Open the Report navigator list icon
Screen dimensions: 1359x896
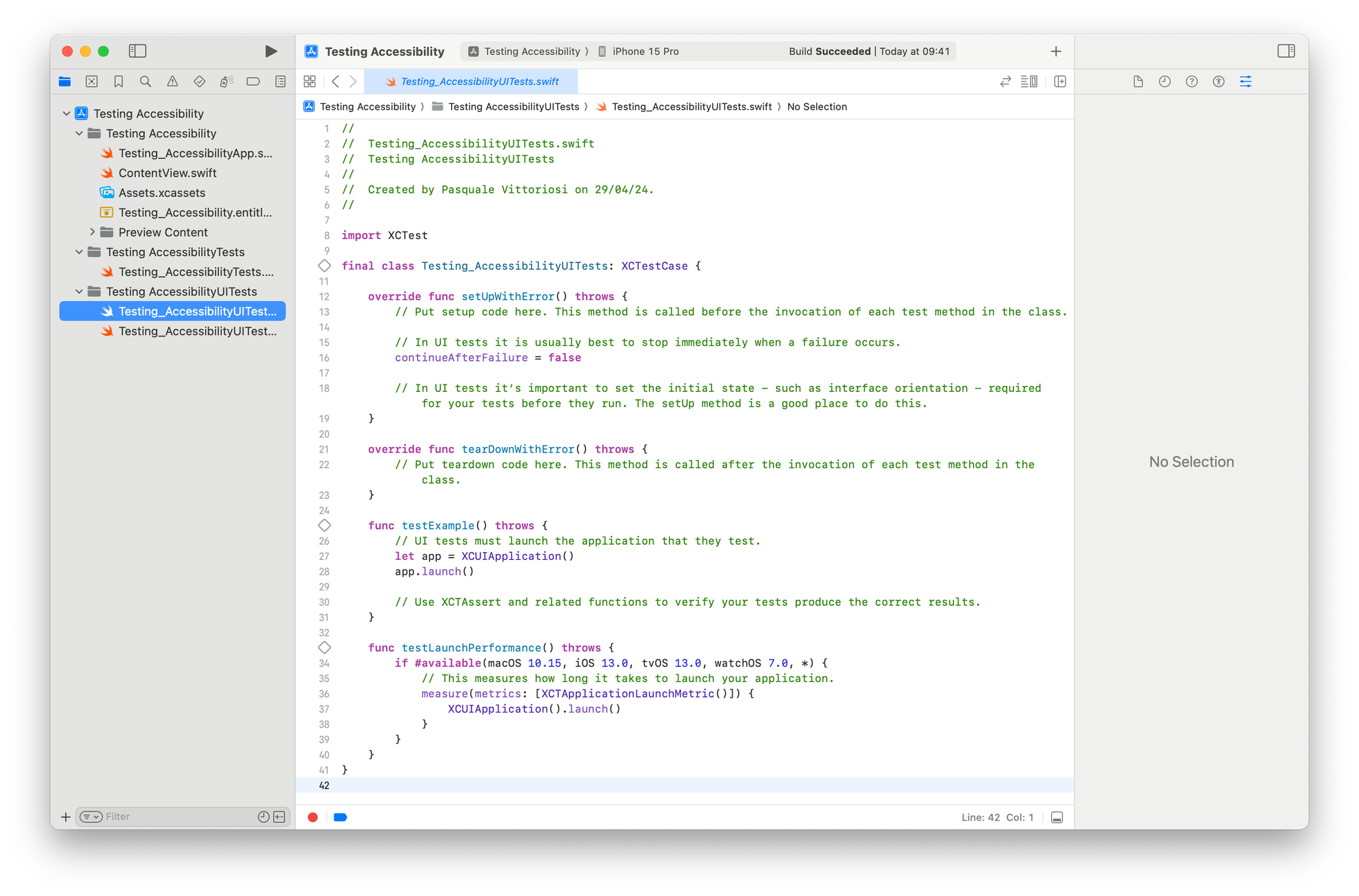click(x=279, y=81)
